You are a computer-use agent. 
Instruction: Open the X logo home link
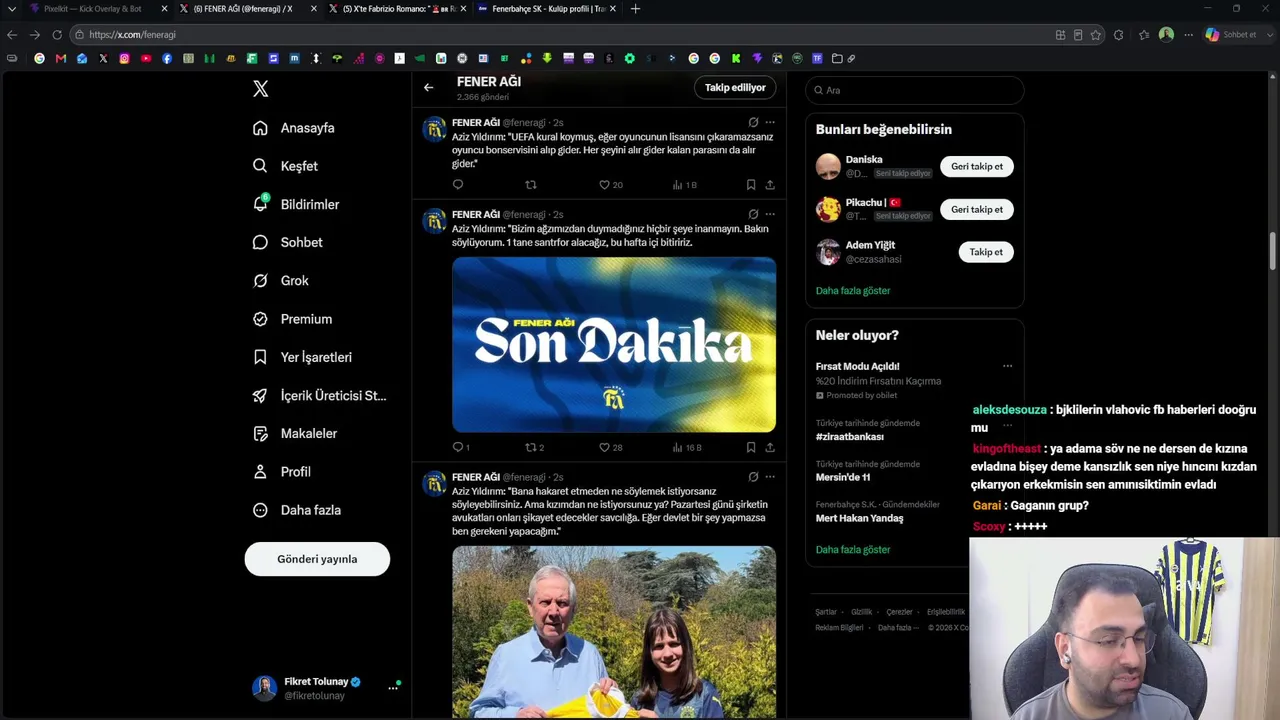click(261, 89)
